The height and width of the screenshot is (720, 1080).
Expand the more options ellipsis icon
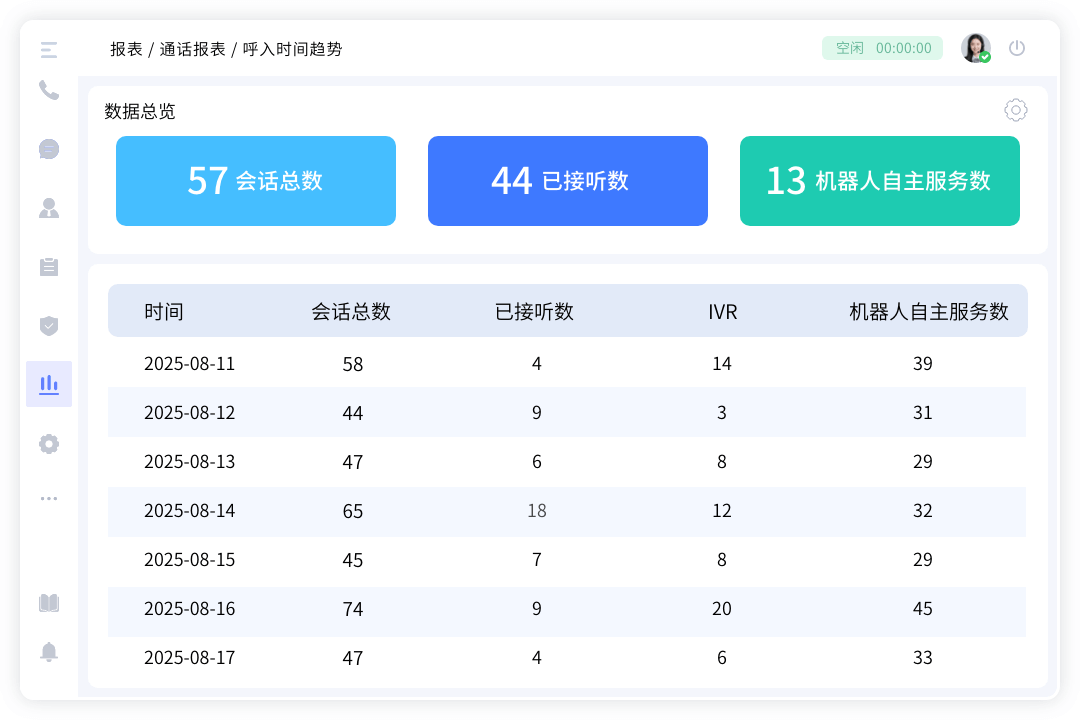tap(49, 498)
